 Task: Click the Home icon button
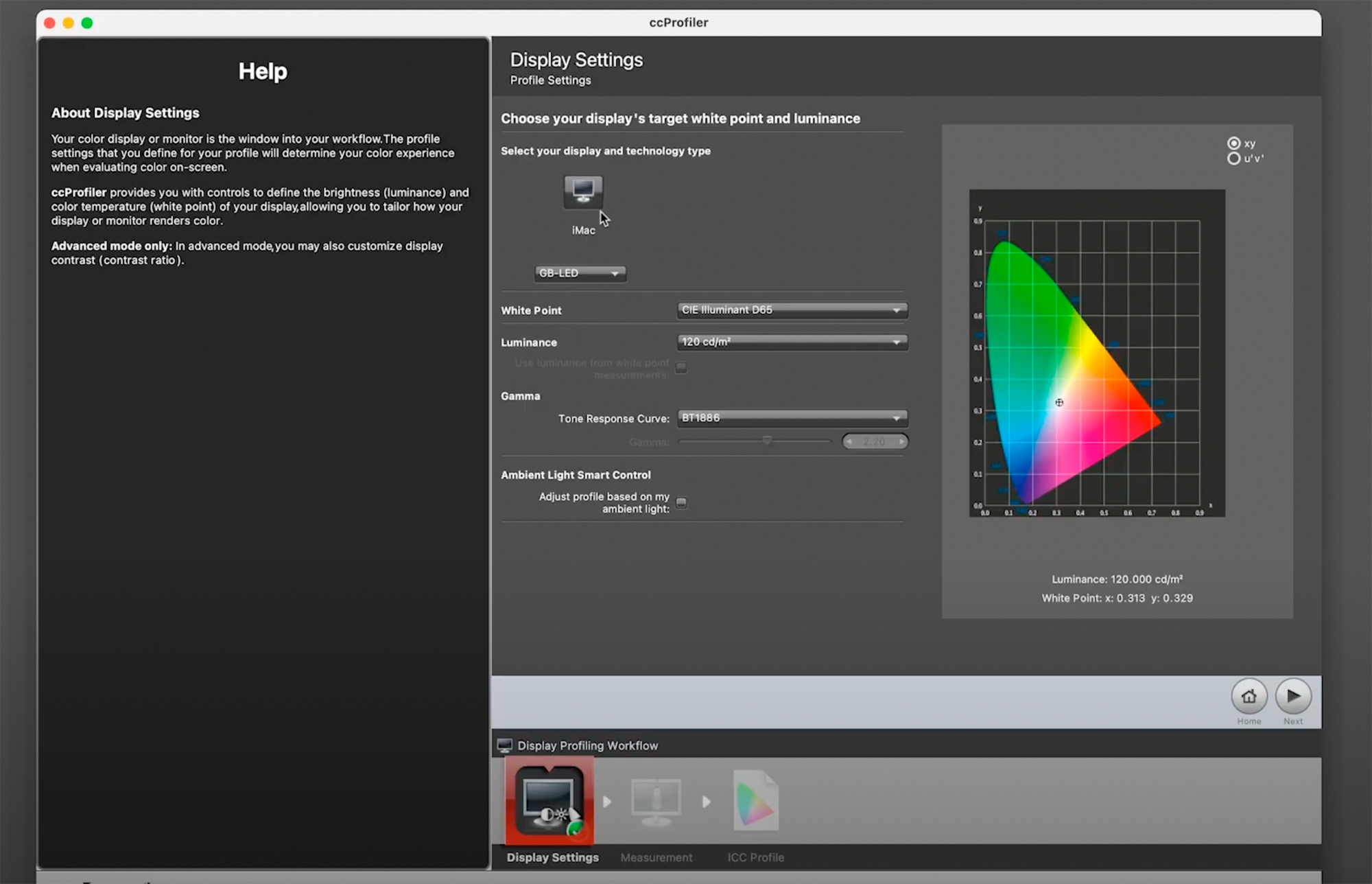(1249, 696)
